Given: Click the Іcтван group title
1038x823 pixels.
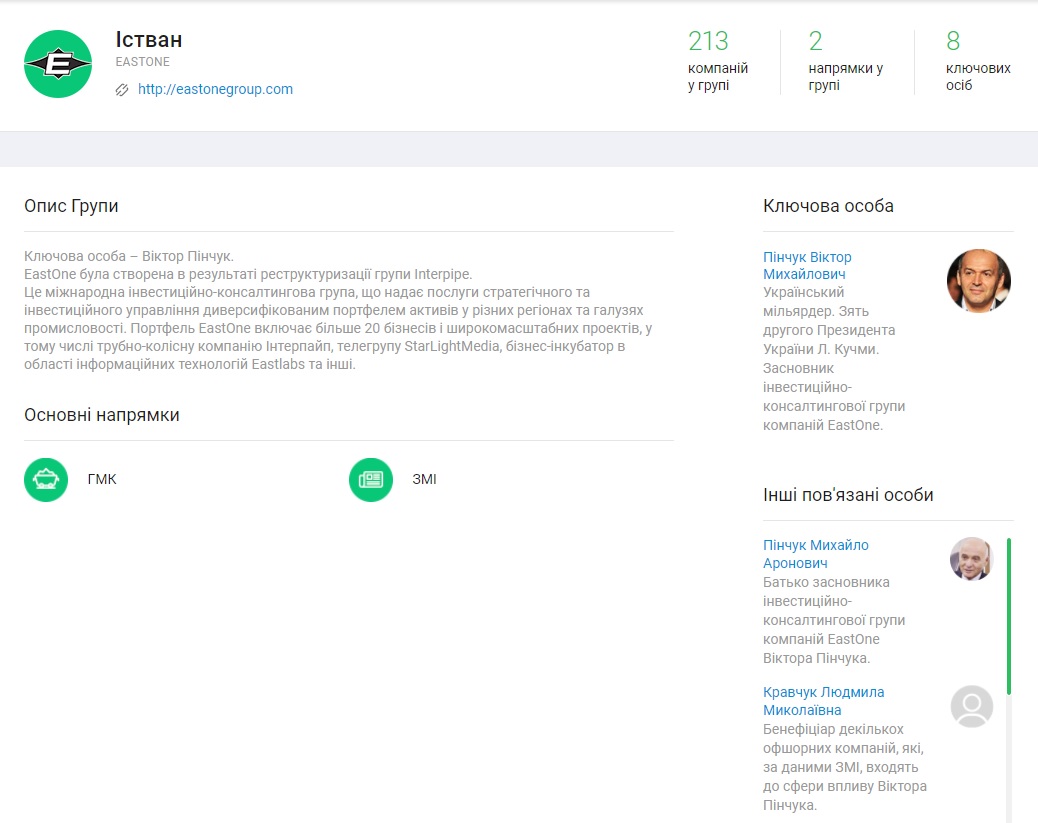Looking at the screenshot, I should [x=149, y=40].
